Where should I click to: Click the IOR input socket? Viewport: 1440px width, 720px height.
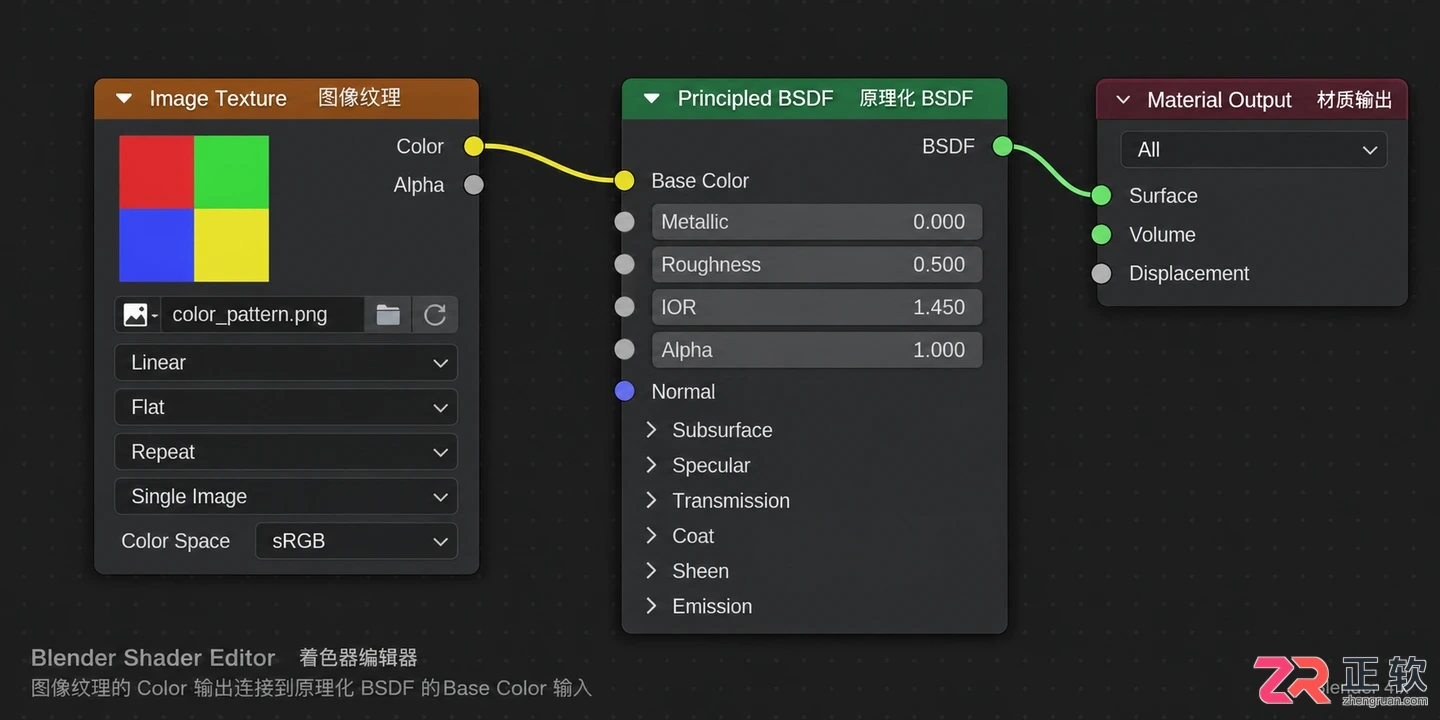(624, 307)
